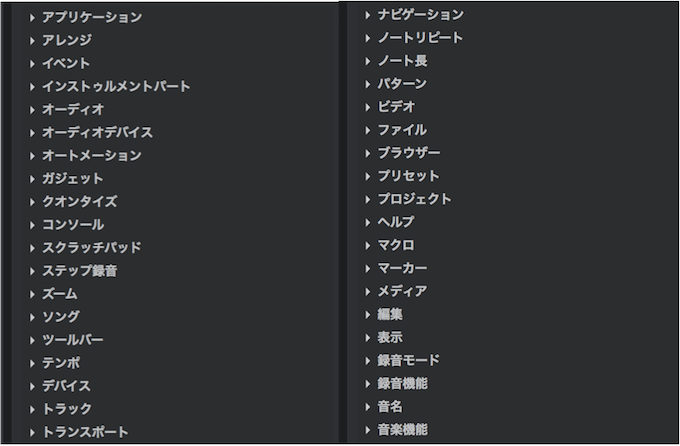Click the 録音モード category label
The image size is (680, 446).
(x=409, y=360)
